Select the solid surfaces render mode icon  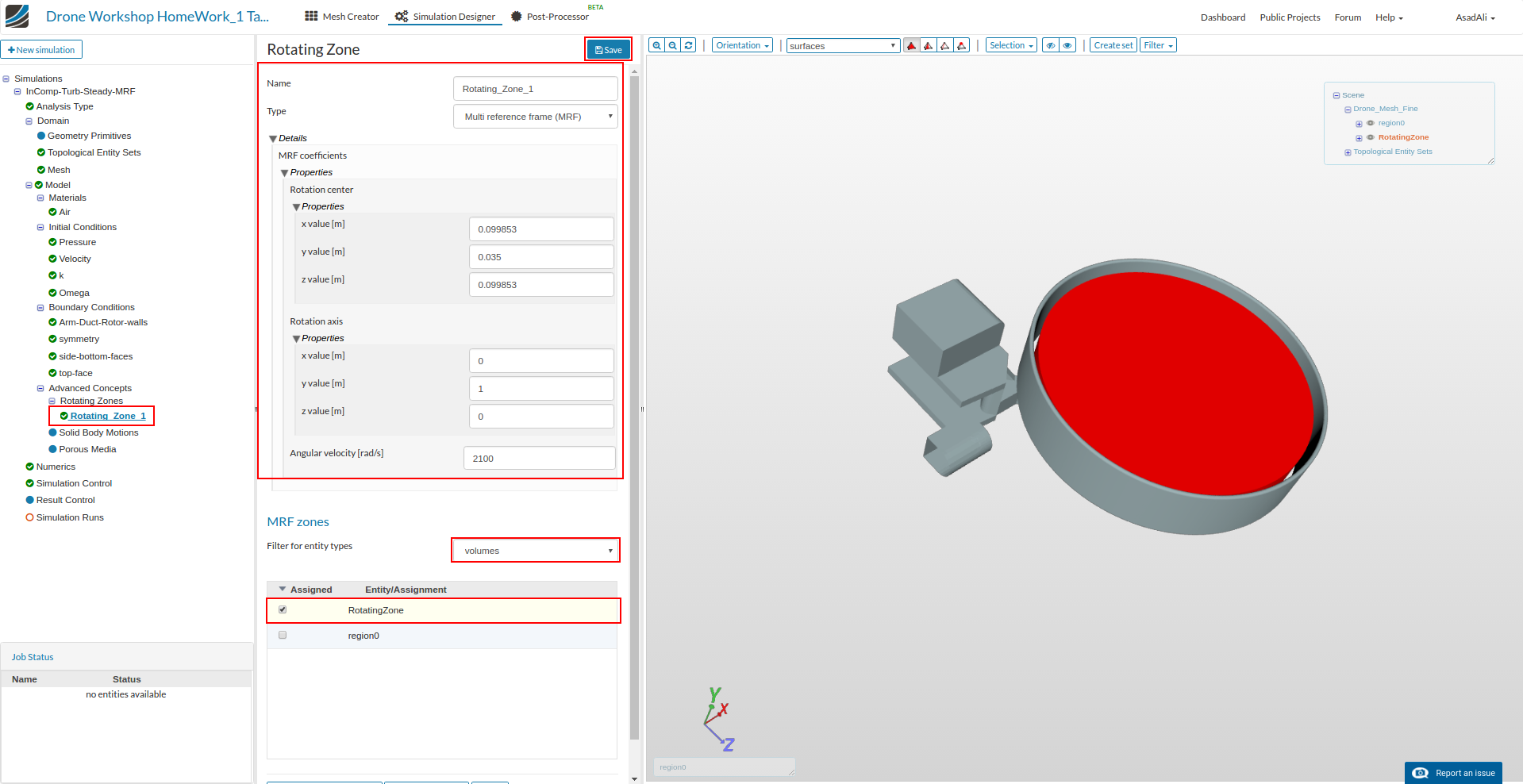[x=911, y=46]
